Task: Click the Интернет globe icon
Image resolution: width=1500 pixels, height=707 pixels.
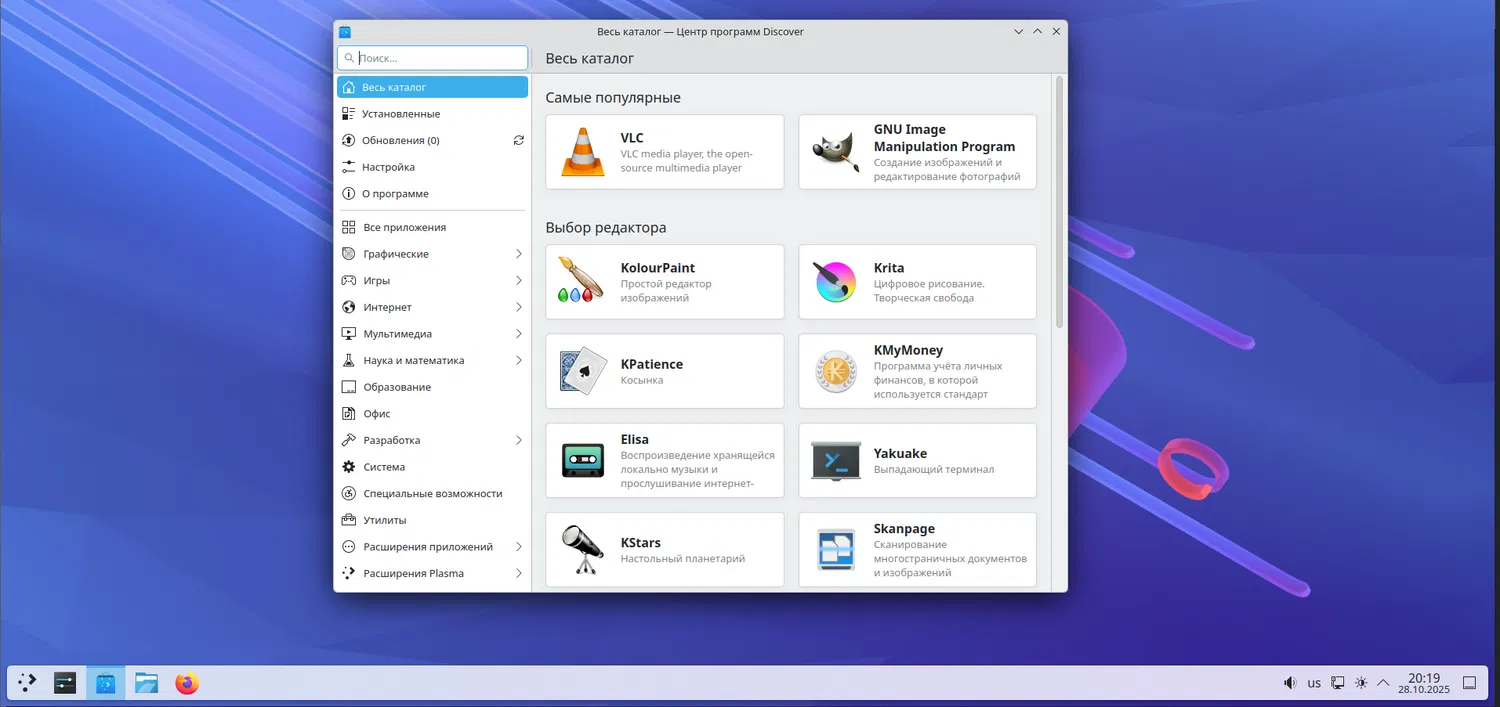Action: click(348, 307)
